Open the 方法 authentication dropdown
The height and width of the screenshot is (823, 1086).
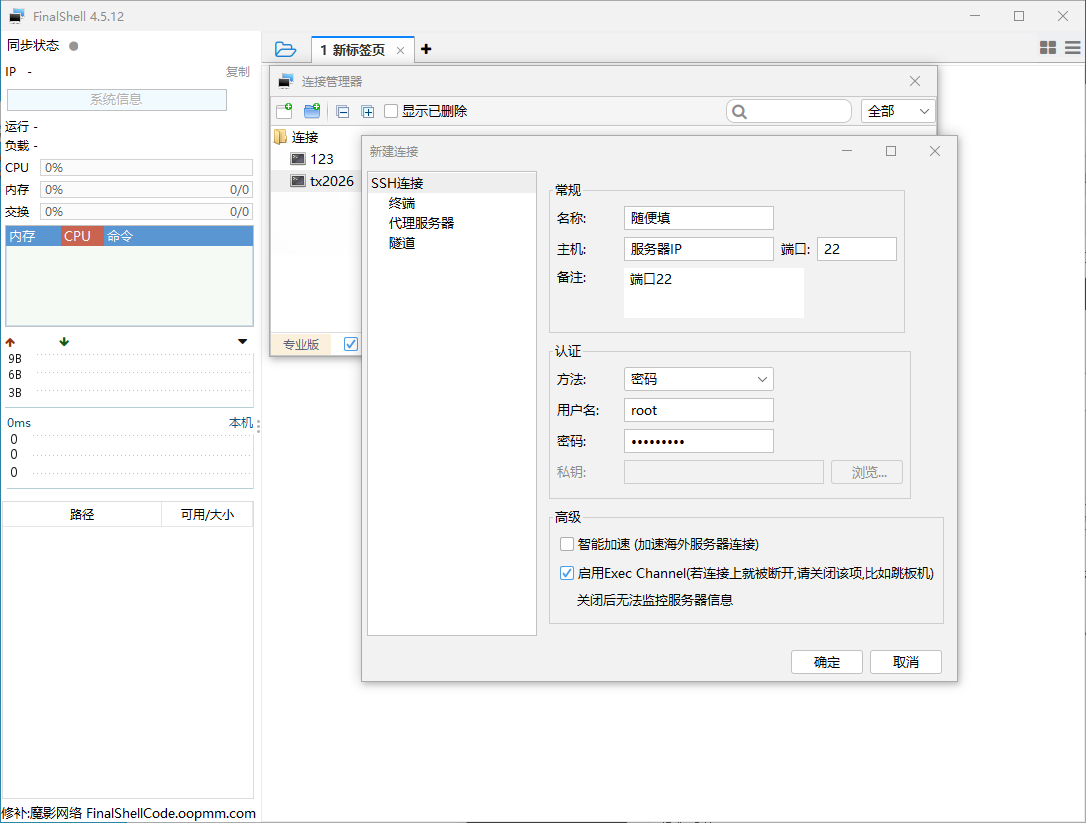698,379
